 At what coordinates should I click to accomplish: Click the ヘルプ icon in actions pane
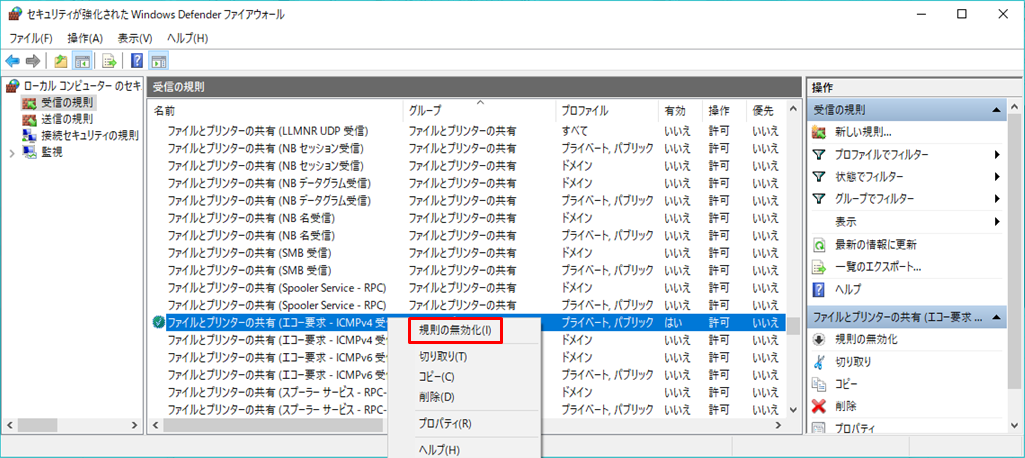(819, 289)
